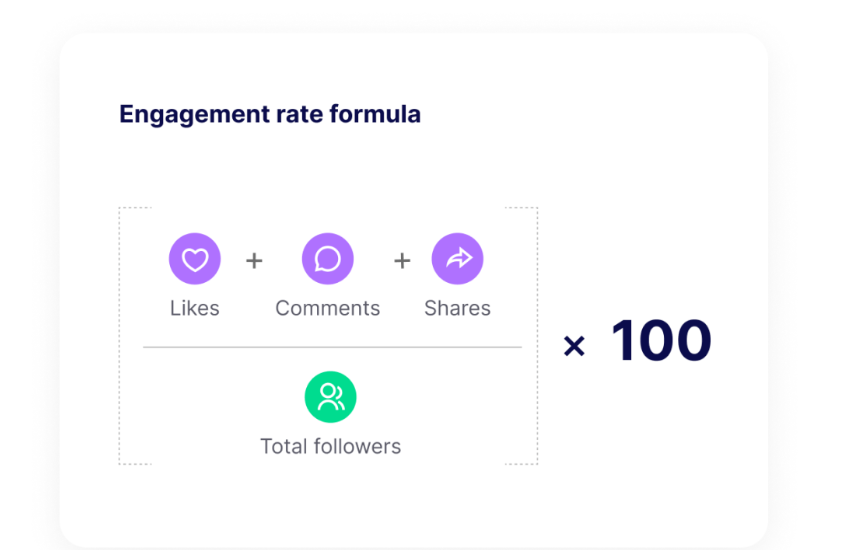Click the green Total followers icon

coord(330,397)
